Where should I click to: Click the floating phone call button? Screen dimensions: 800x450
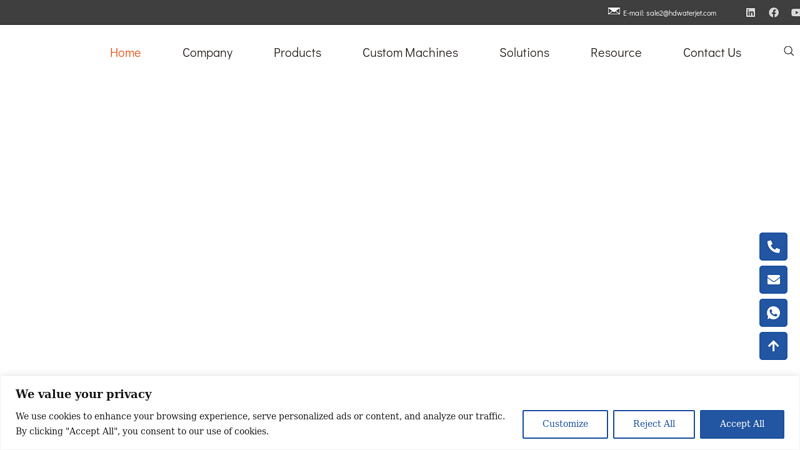(x=773, y=246)
